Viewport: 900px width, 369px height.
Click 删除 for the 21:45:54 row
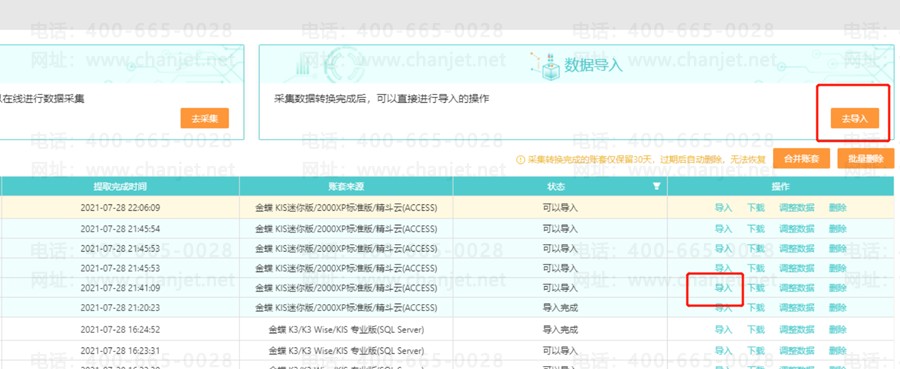coord(837,229)
